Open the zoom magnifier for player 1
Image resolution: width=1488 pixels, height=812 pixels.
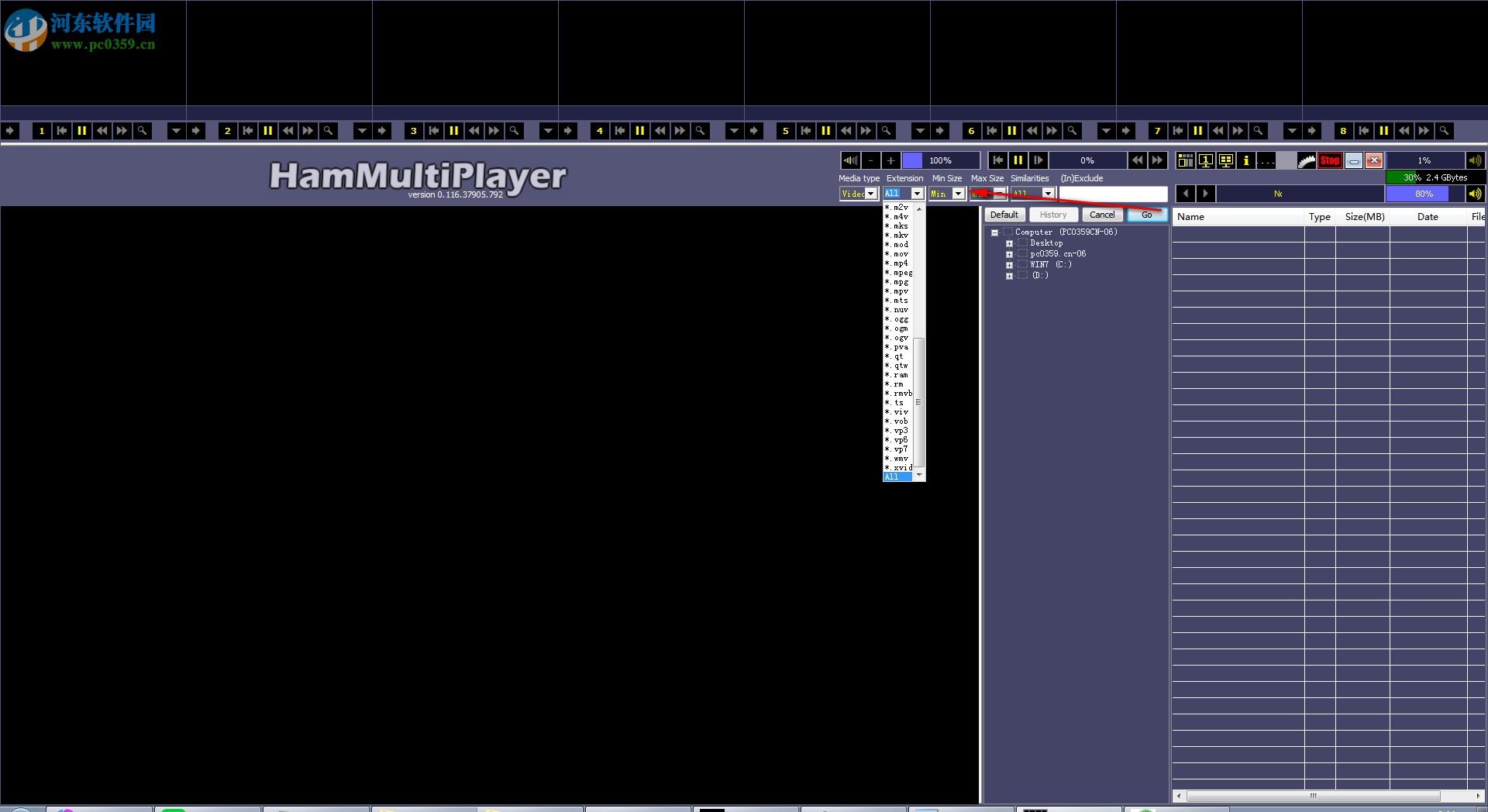click(x=142, y=131)
